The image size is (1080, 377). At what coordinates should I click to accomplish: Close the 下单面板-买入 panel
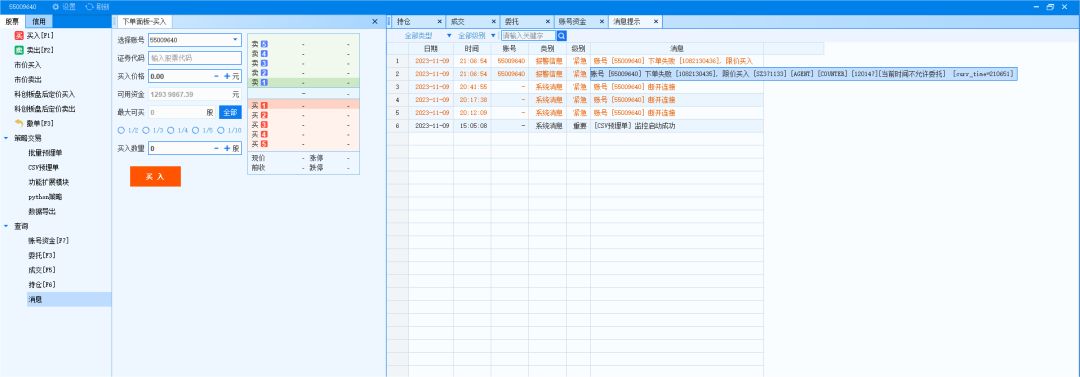pyautogui.click(x=375, y=21)
